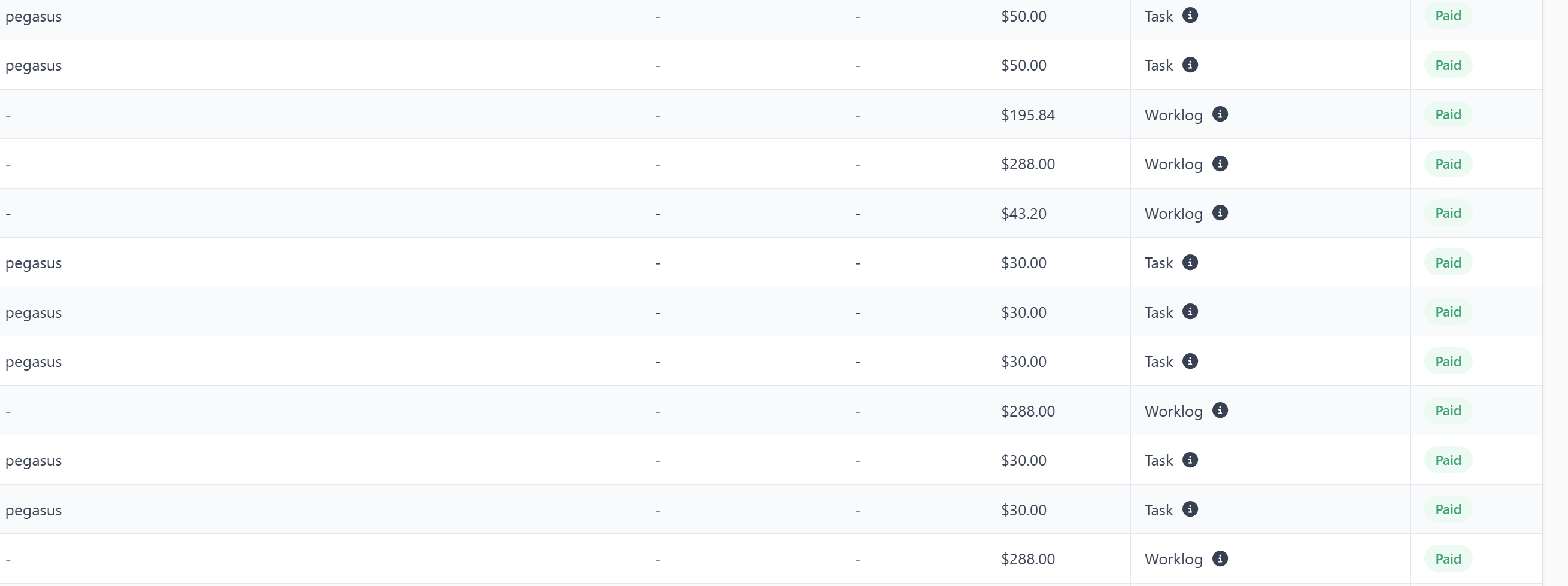
Task: Click pegasus name directly below the $43.20 row
Action: (x=34, y=263)
